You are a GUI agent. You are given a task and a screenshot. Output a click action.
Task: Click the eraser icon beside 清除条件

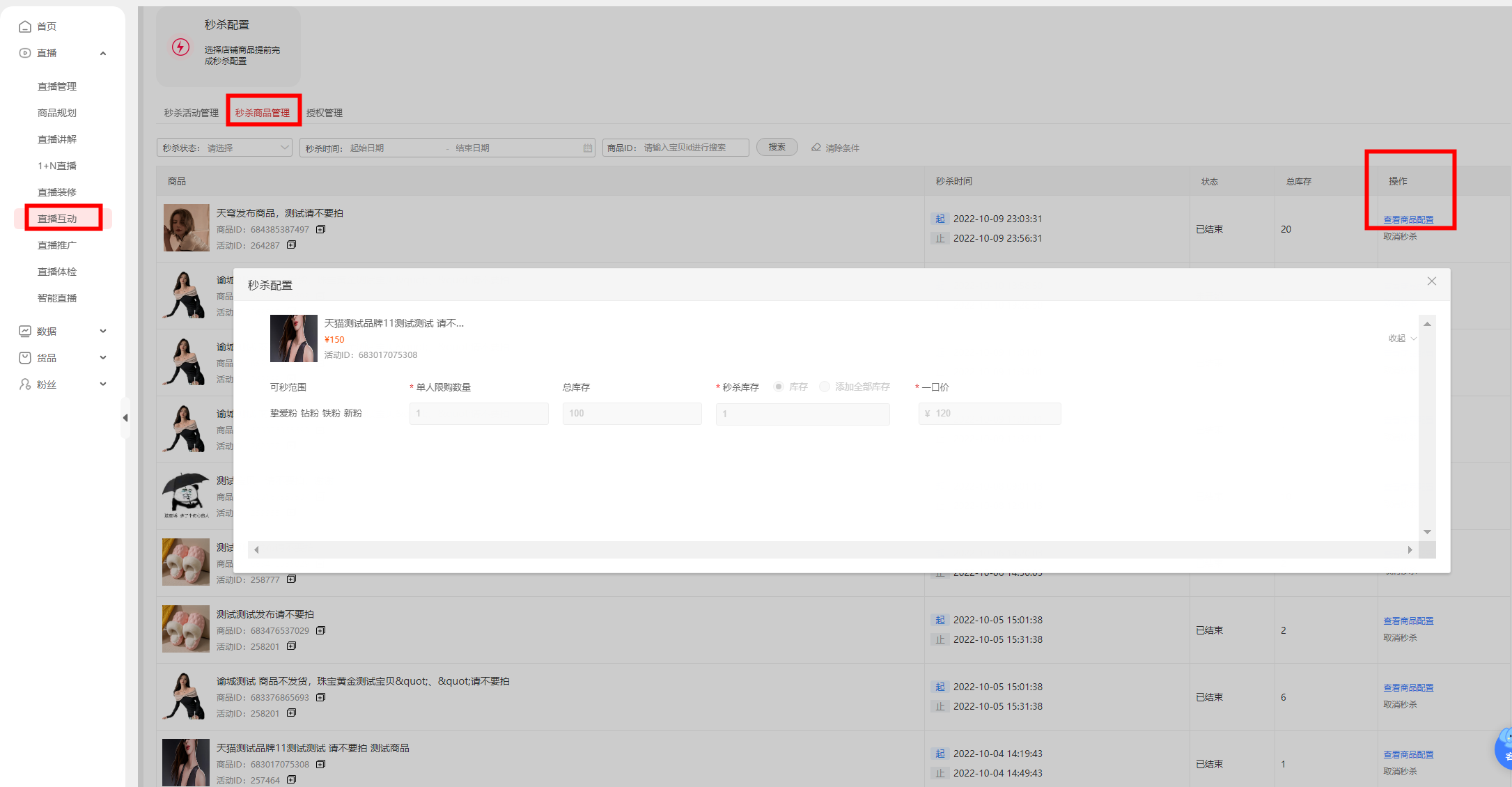click(816, 148)
